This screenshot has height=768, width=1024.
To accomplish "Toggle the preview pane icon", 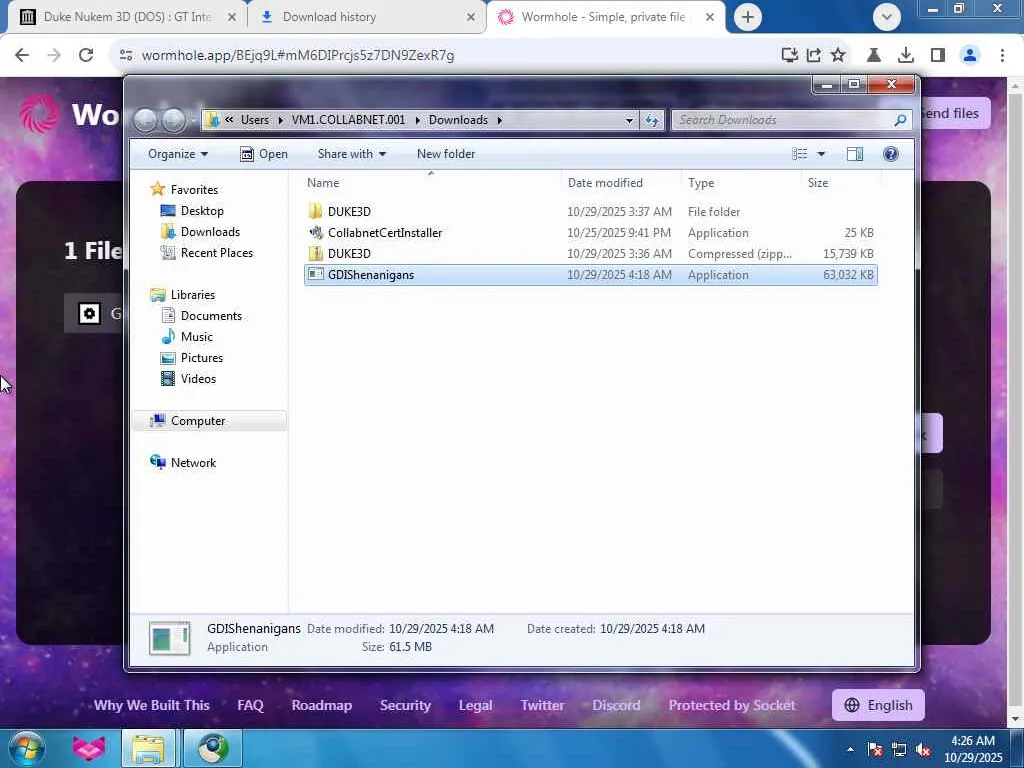I will tap(855, 153).
